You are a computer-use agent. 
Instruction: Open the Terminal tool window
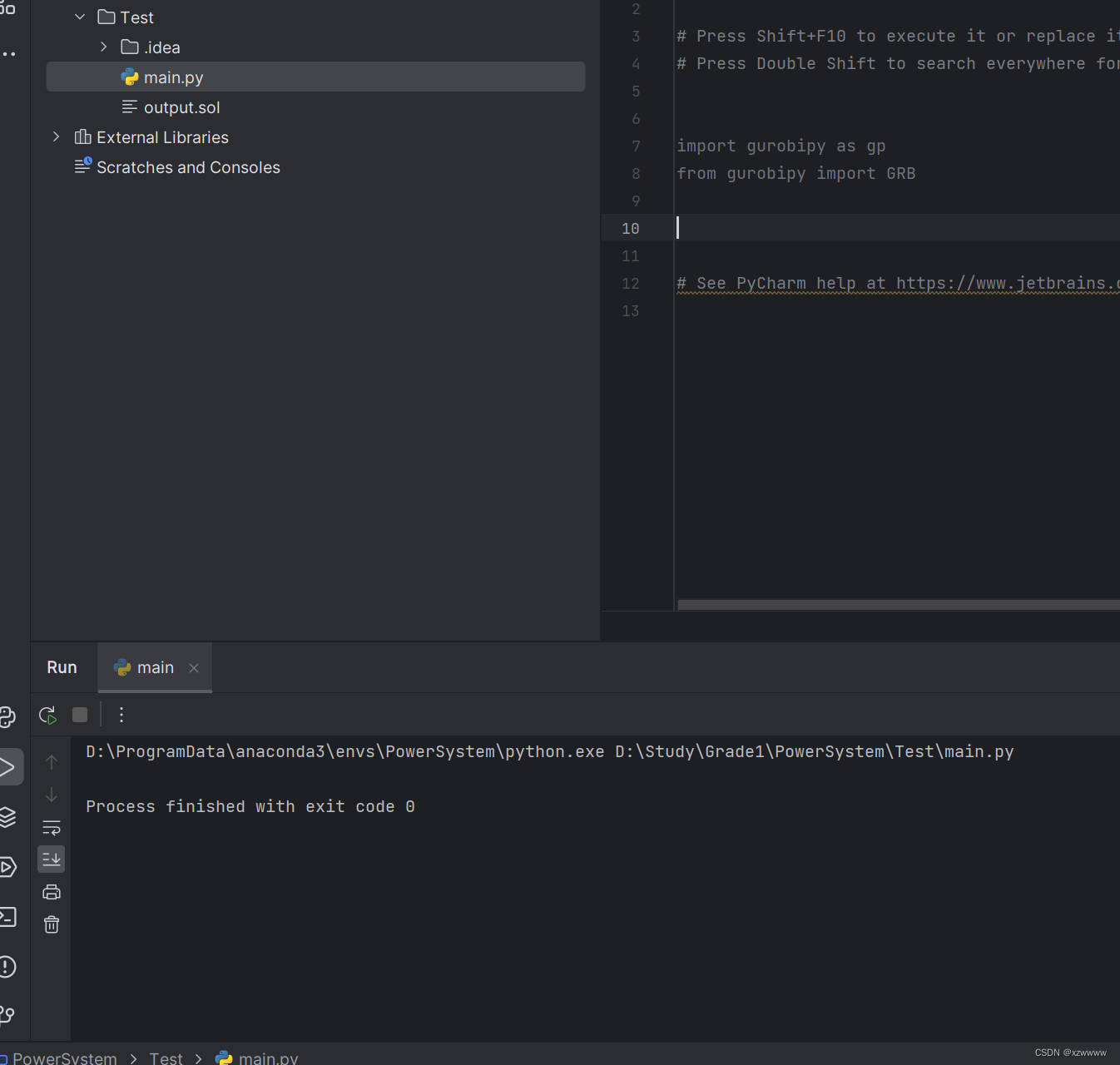(x=9, y=916)
